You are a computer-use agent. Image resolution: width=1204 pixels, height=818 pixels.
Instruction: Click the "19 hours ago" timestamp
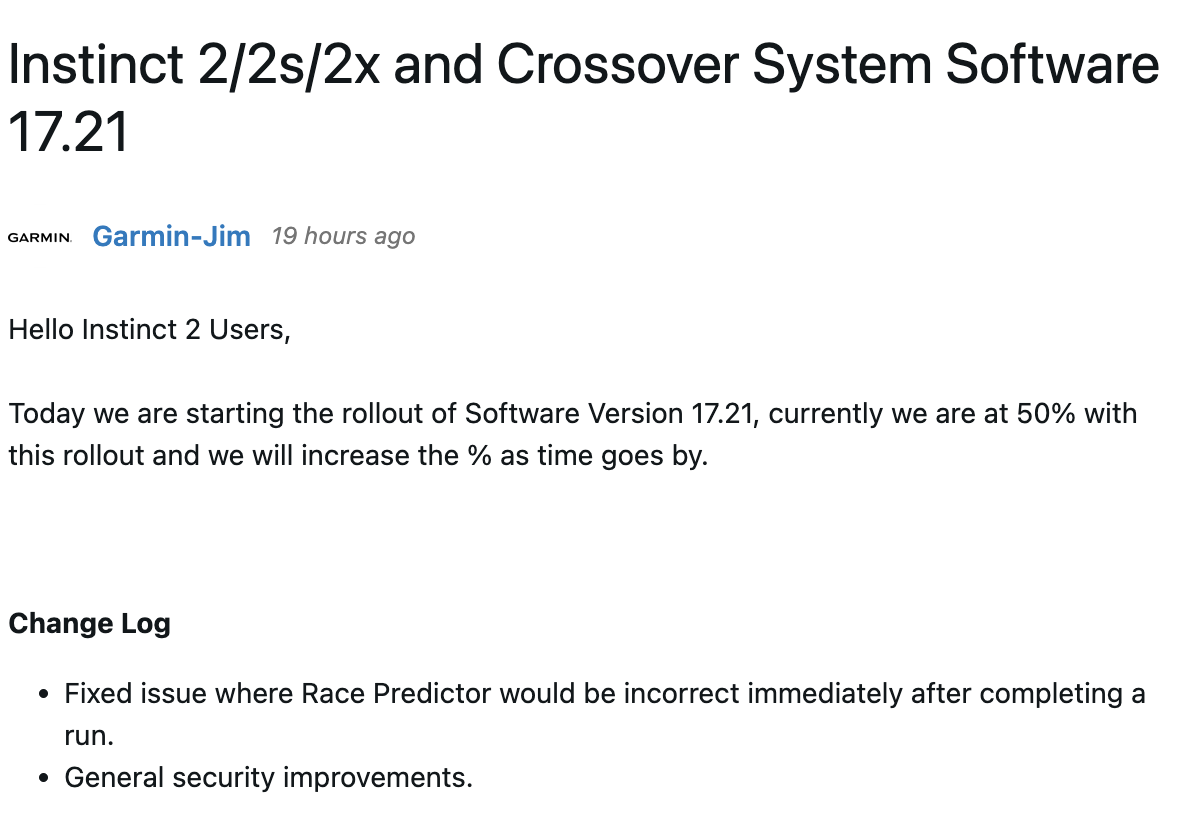[x=343, y=237]
